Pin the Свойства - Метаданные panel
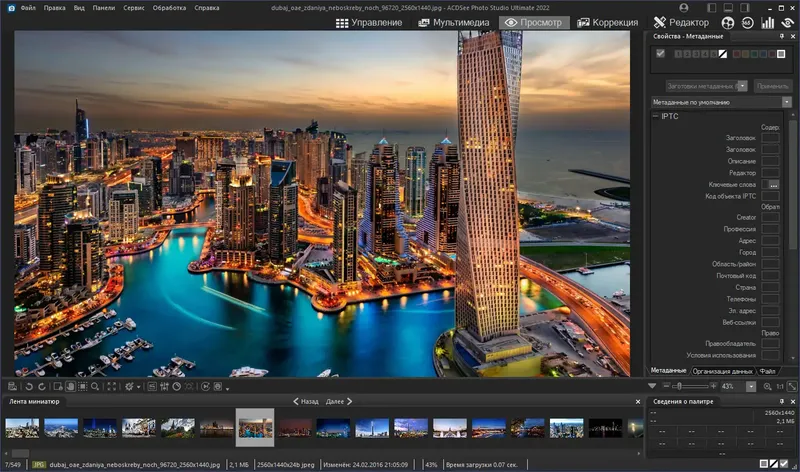 tap(783, 37)
